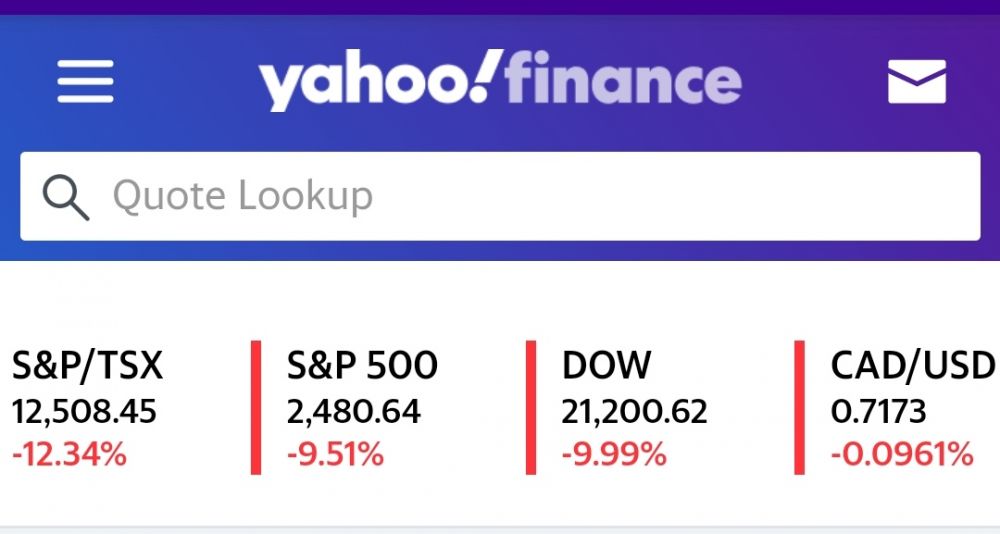Select the S&P 500 index name
Screen dimensions: 1000x534
pos(362,366)
